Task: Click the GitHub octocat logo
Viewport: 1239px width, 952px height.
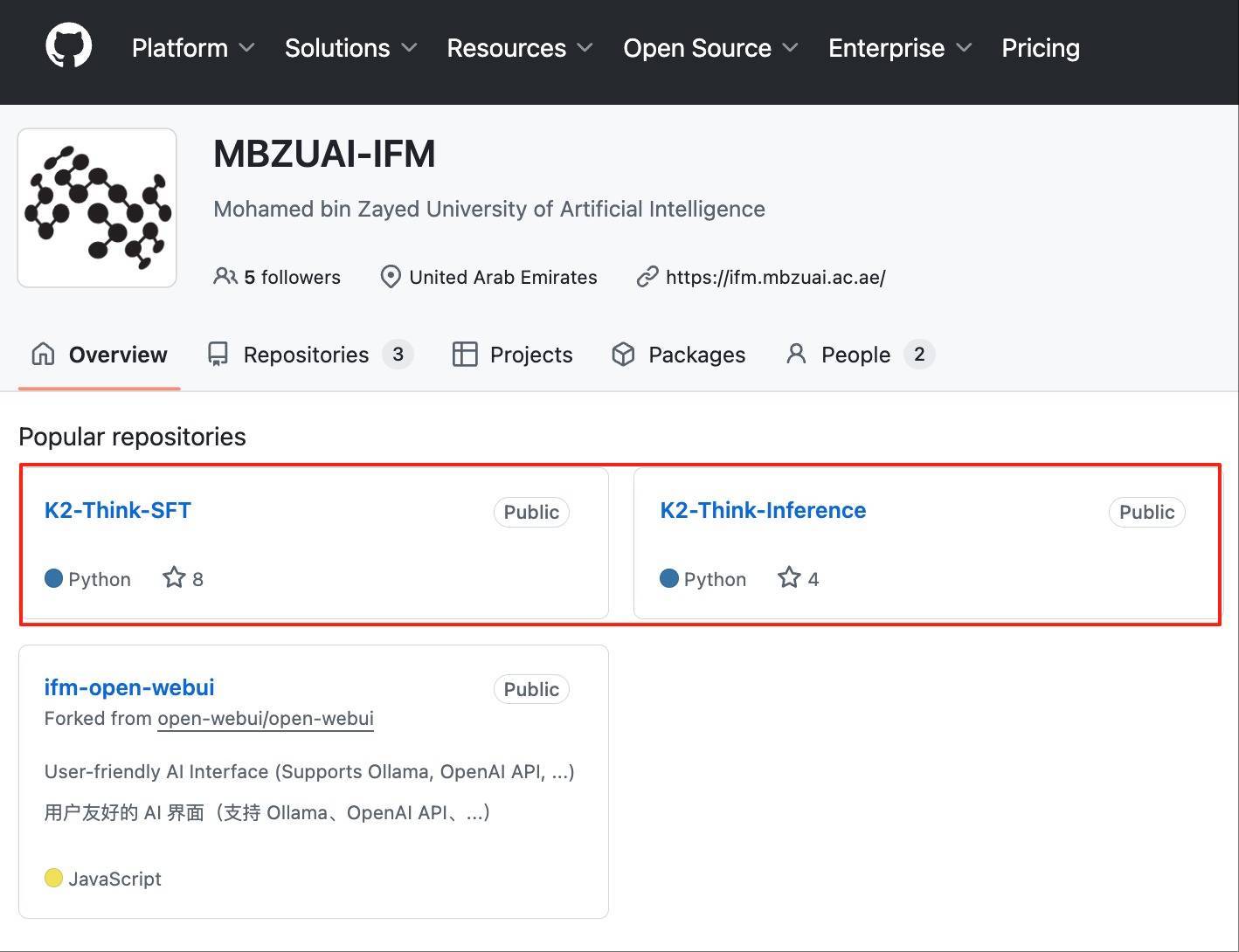Action: click(x=68, y=47)
